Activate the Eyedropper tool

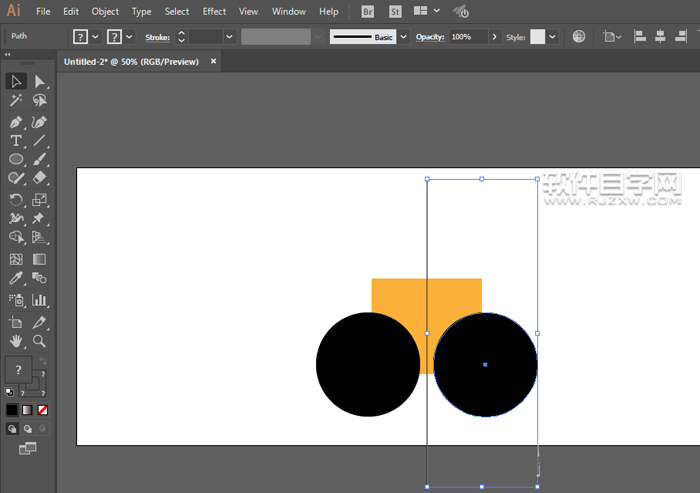pos(16,278)
